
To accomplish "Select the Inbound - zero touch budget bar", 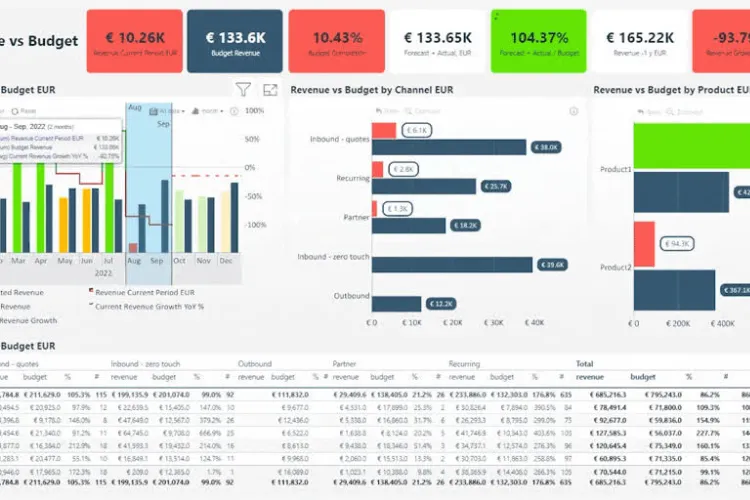I will (451, 265).
